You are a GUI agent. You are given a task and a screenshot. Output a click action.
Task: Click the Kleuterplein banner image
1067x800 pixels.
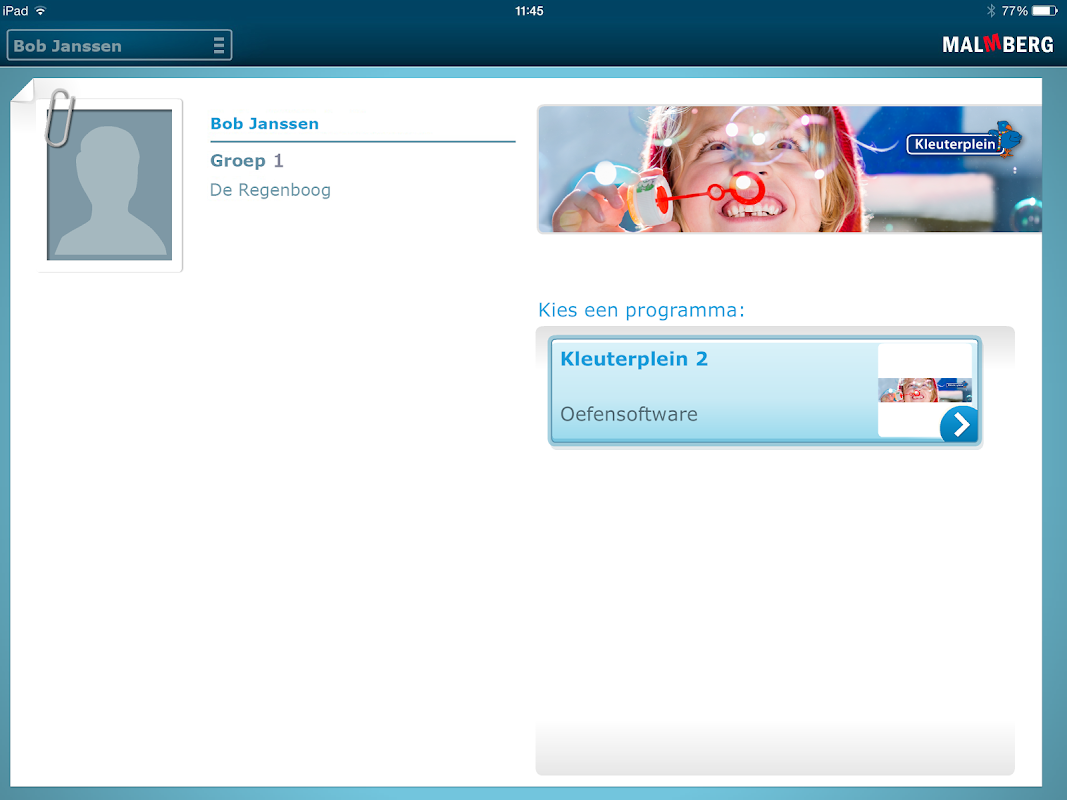(x=789, y=169)
